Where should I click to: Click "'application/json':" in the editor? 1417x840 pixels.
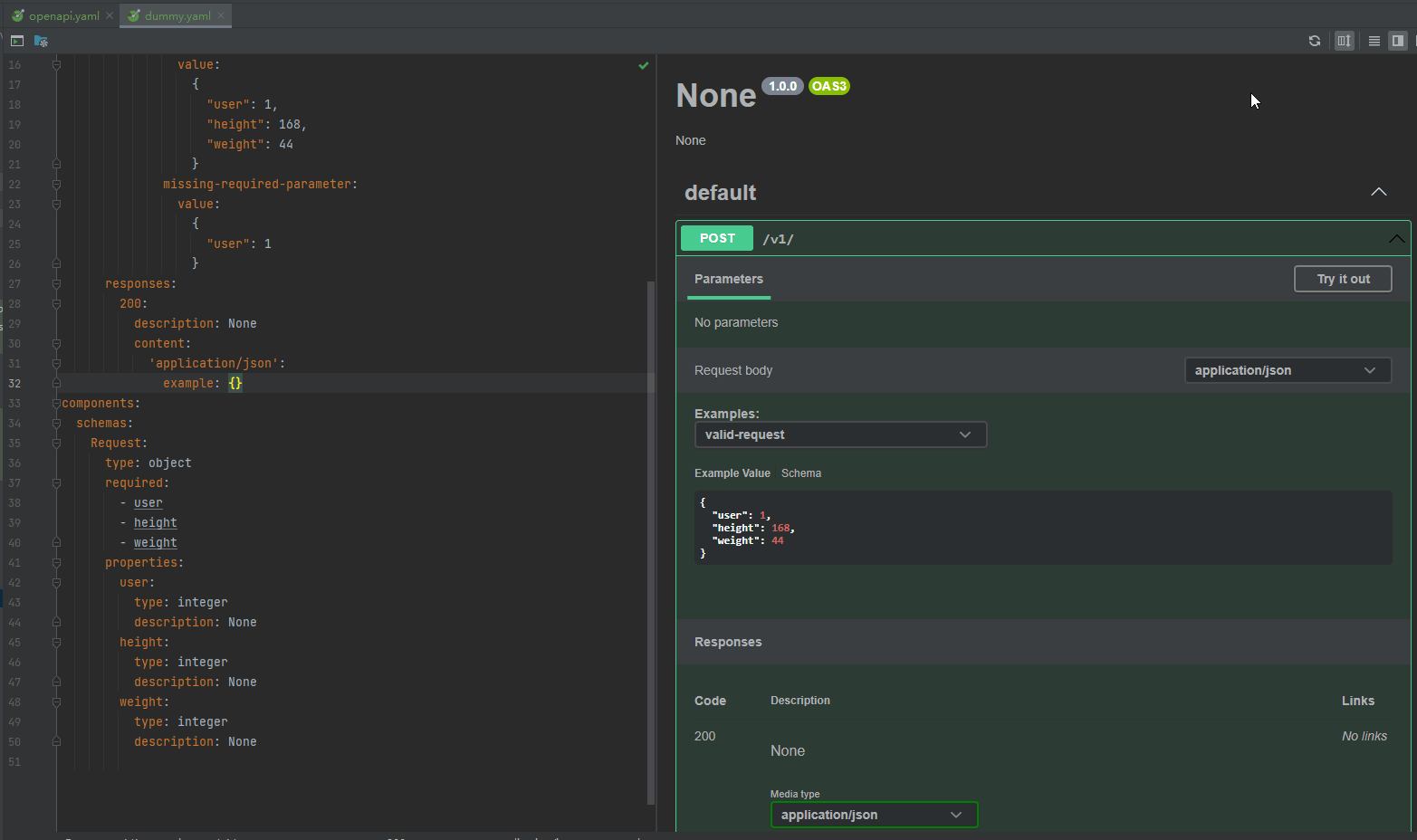[x=217, y=364]
